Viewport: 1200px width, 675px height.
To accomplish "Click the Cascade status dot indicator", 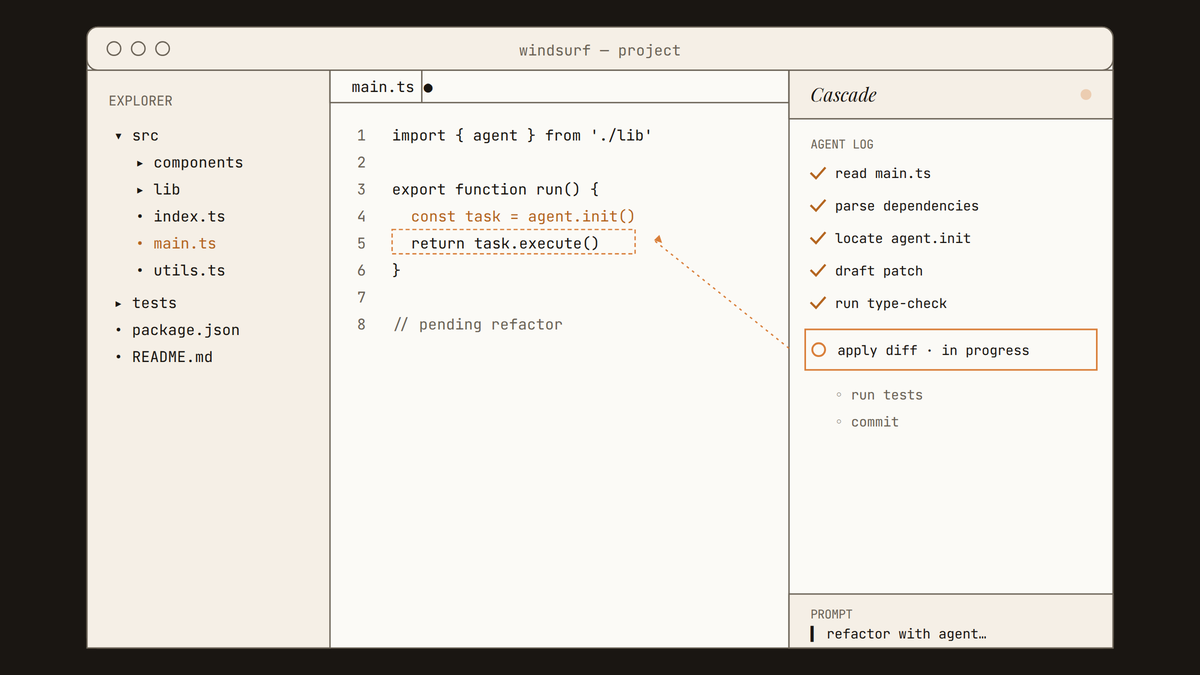I will point(1086,95).
